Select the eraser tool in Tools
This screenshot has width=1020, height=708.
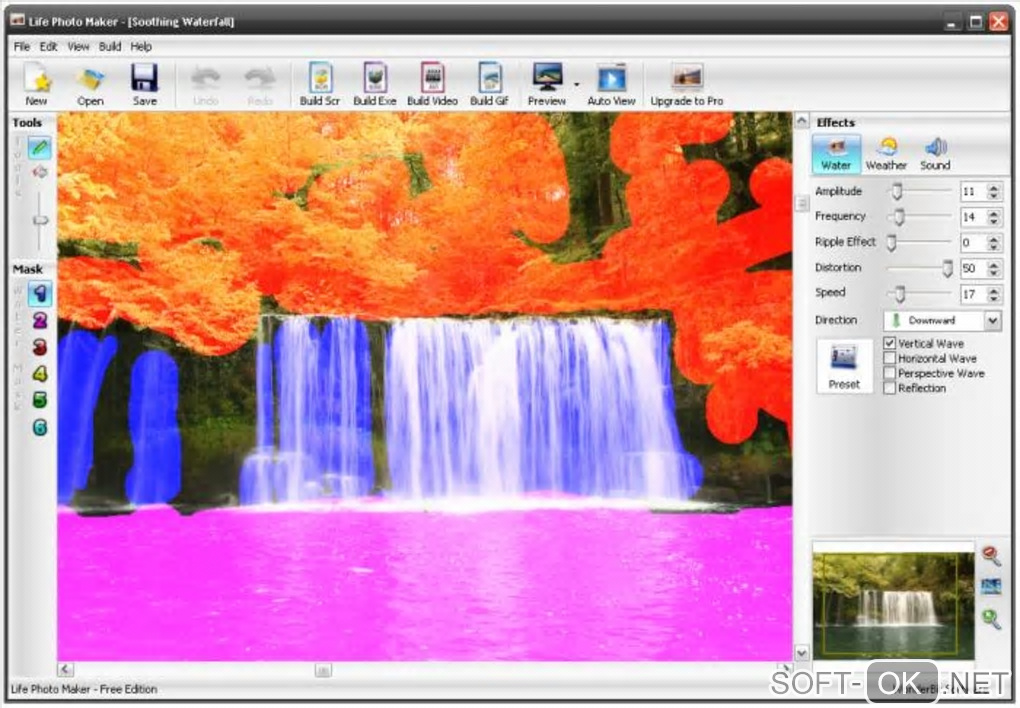pos(40,172)
